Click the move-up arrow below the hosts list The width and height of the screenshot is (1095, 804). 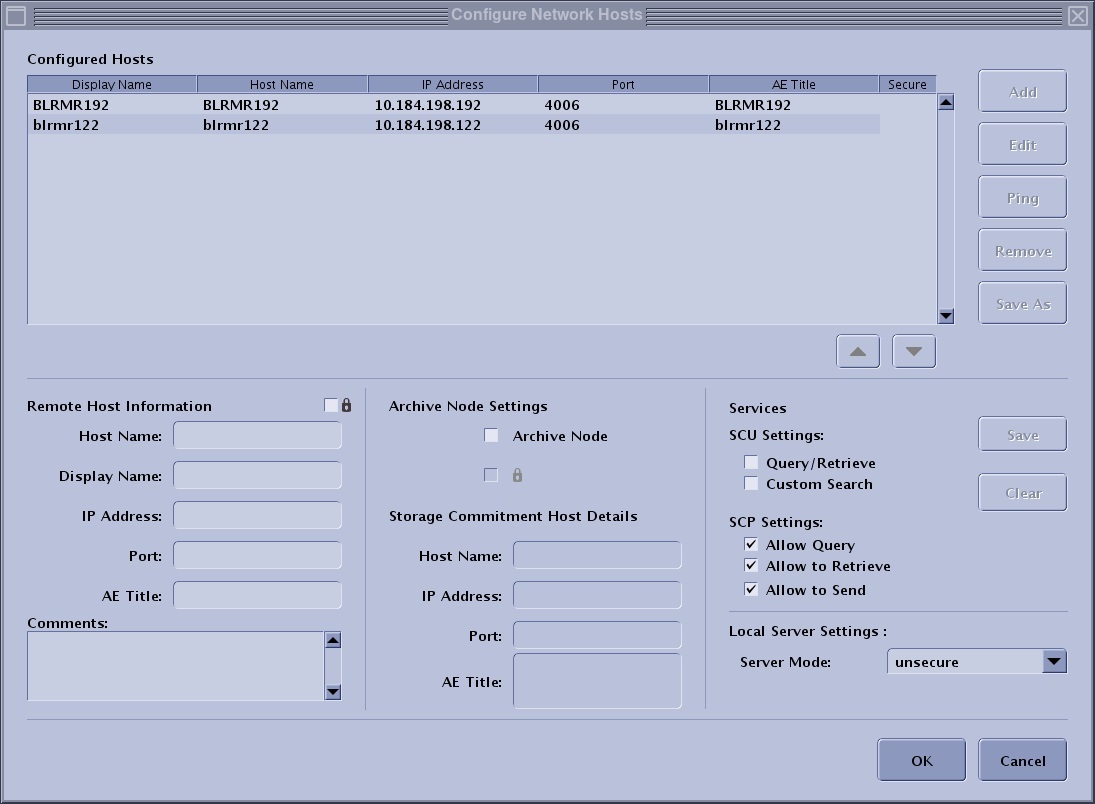[858, 351]
